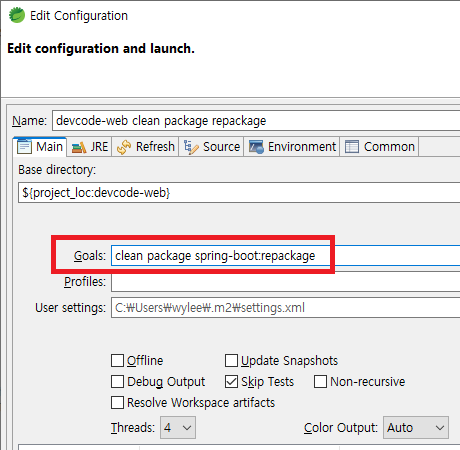Enable the Offline checkbox
460x450 pixels.
(117, 361)
